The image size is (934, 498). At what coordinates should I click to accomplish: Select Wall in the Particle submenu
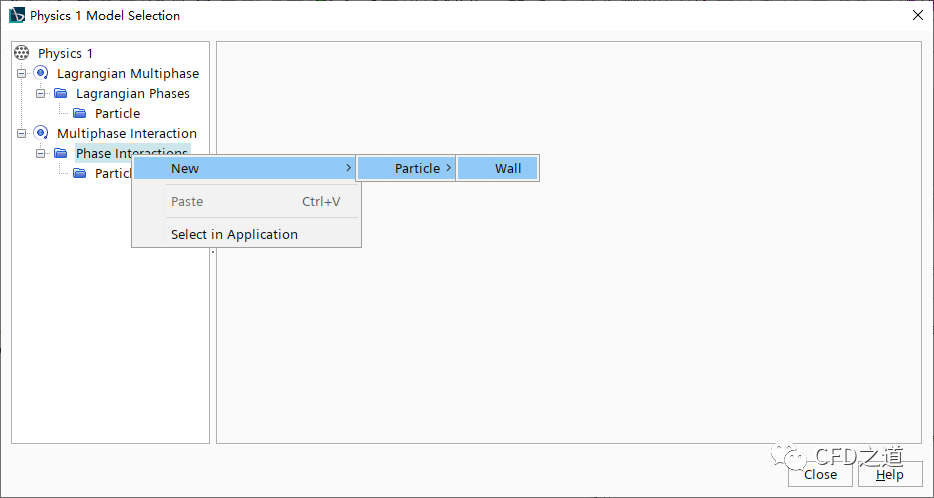497,168
